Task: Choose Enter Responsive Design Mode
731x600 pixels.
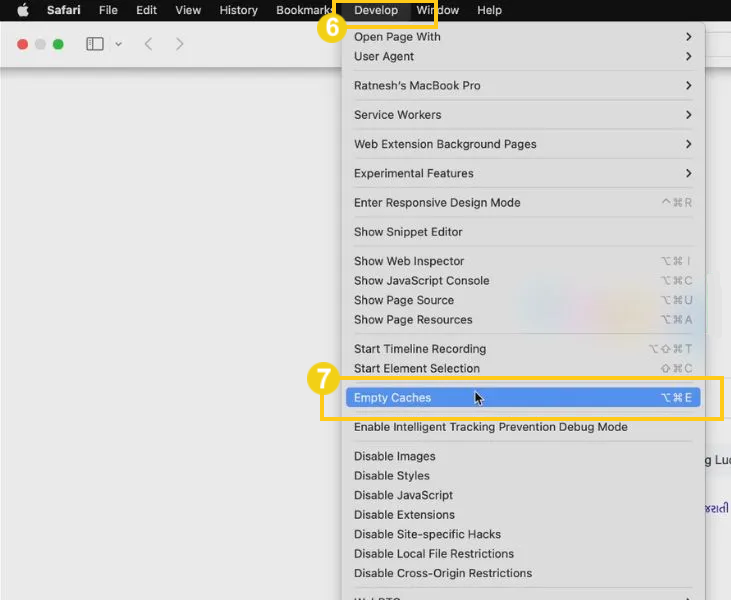Action: coord(523,203)
